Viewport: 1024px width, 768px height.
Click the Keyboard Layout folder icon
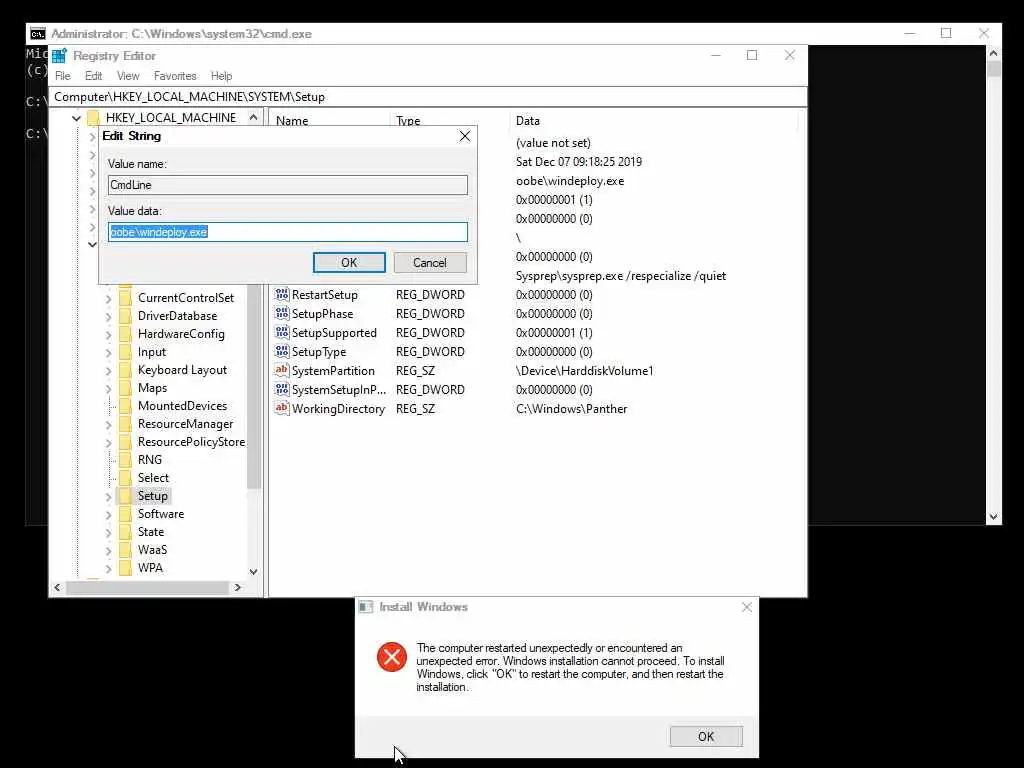(x=125, y=370)
